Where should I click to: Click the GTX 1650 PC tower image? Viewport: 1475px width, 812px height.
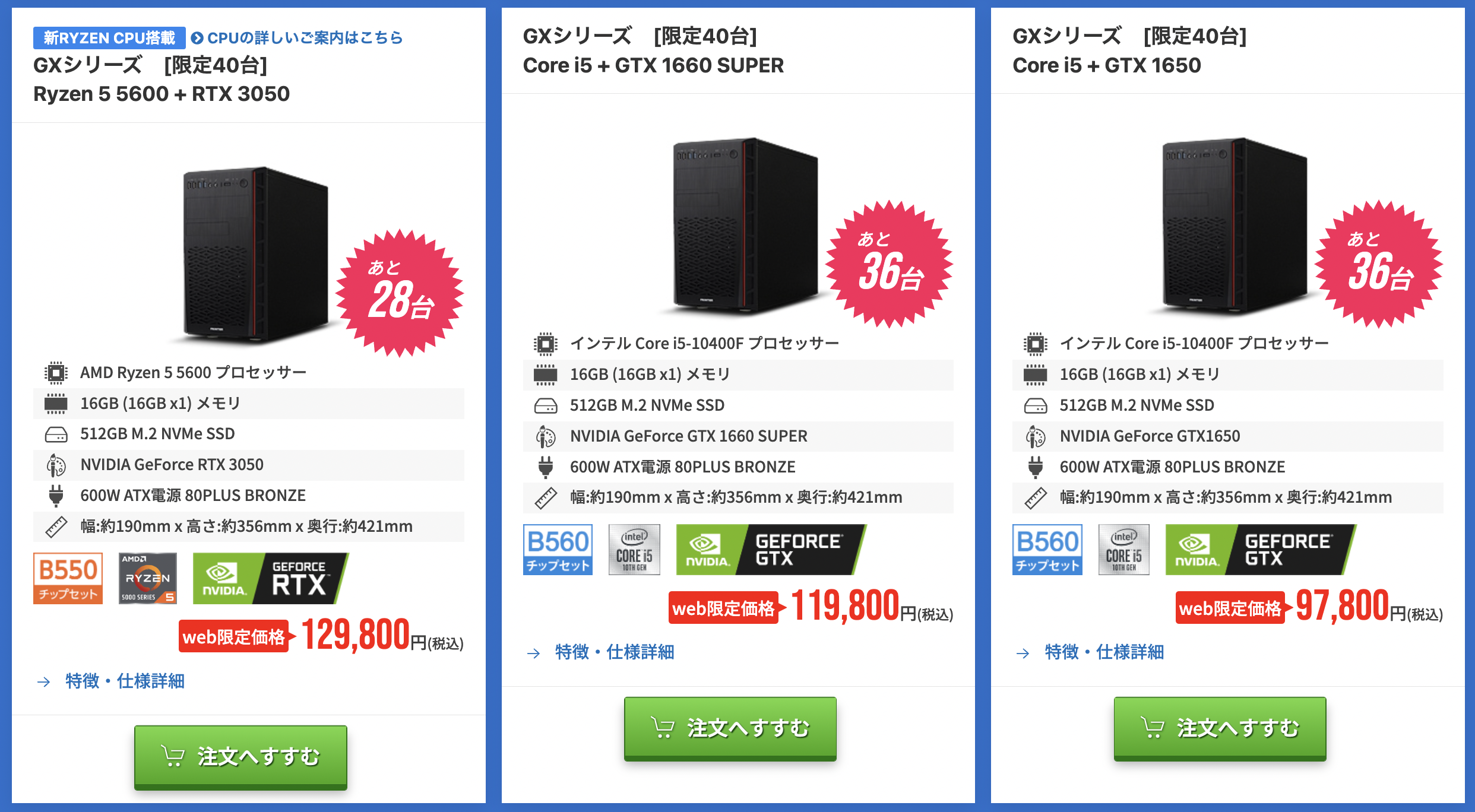tap(1234, 227)
